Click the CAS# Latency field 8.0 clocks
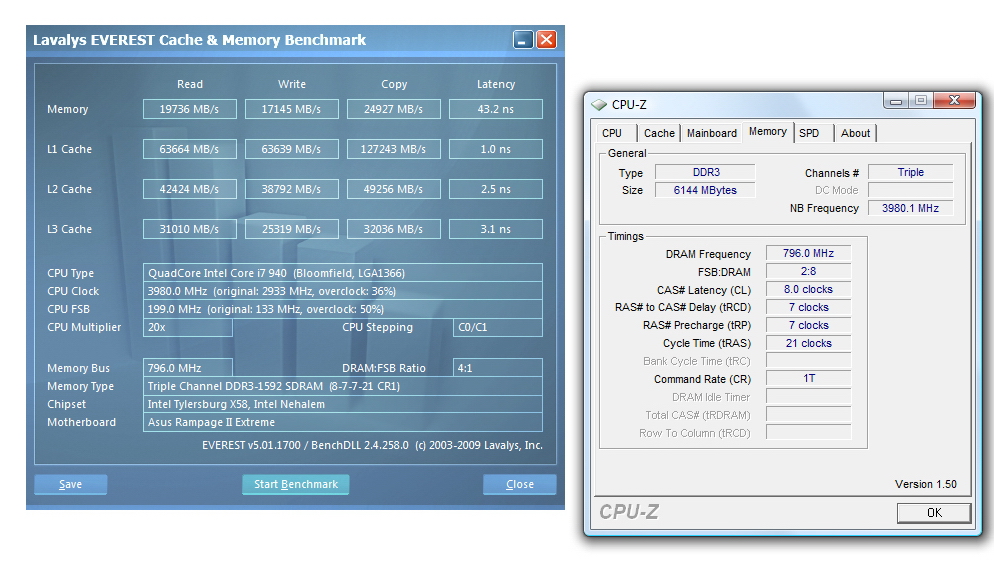 click(808, 290)
